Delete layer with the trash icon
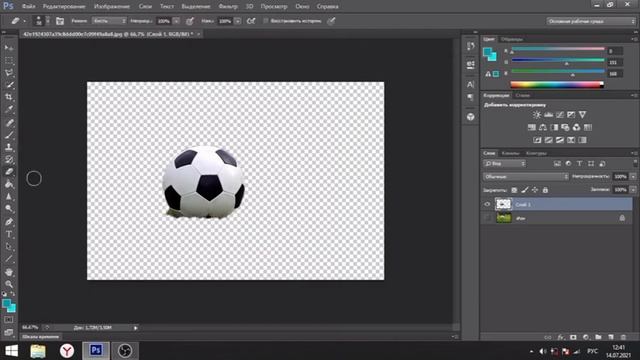 click(x=623, y=337)
